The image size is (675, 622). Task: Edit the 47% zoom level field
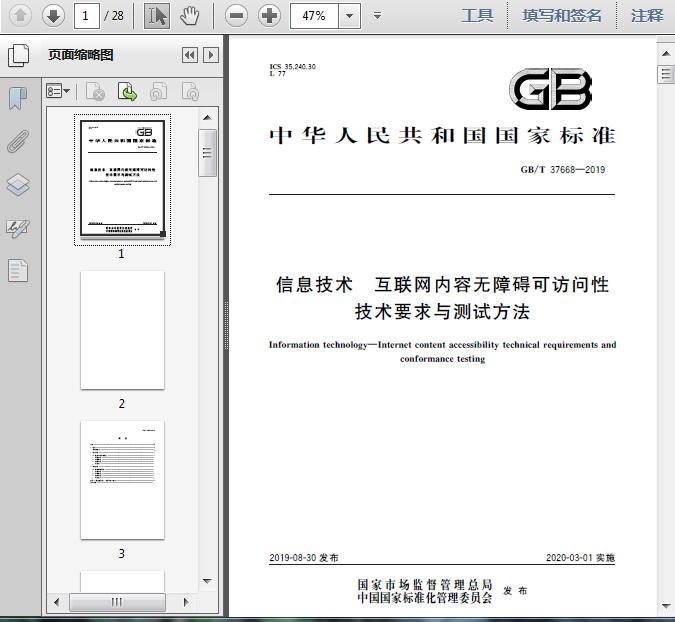314,16
